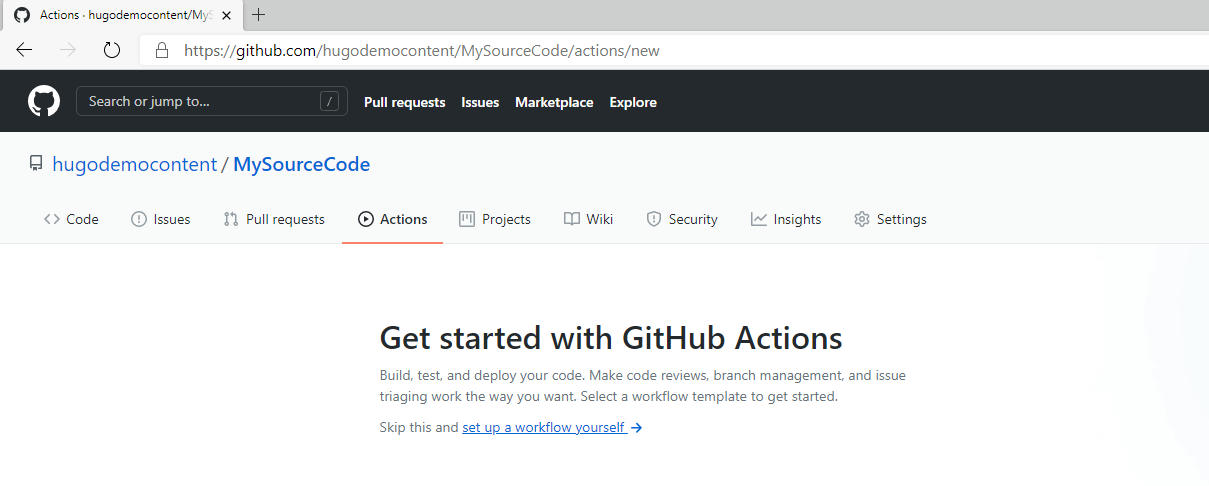1209x486 pixels.
Task: Click the lock icon in the address bar
Action: pos(161,50)
